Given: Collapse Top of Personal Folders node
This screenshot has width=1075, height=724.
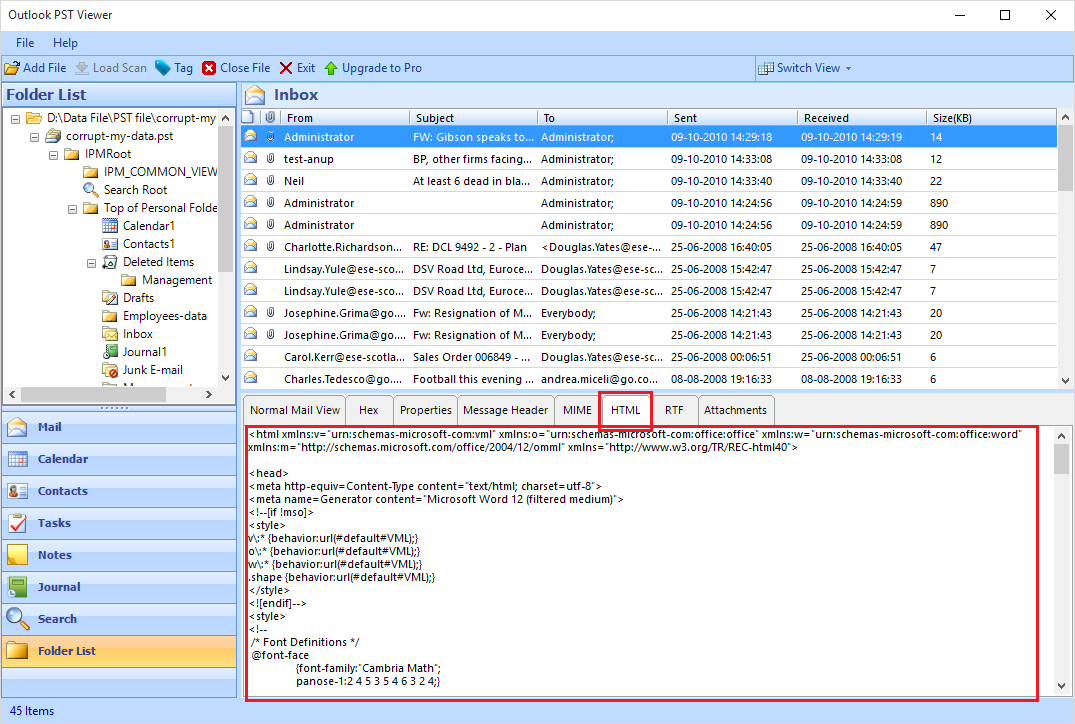Looking at the screenshot, I should click(73, 208).
